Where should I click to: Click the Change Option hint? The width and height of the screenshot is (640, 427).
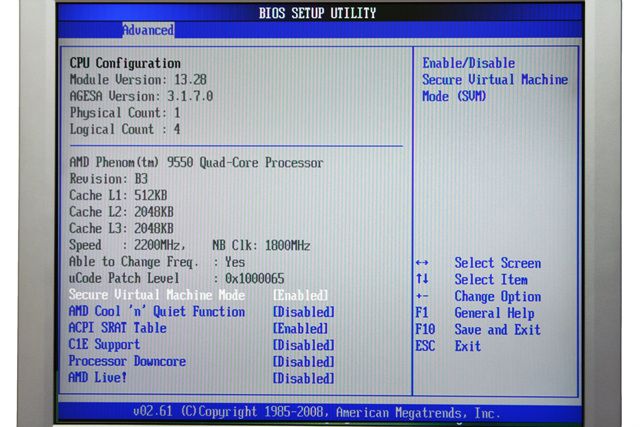(x=498, y=296)
